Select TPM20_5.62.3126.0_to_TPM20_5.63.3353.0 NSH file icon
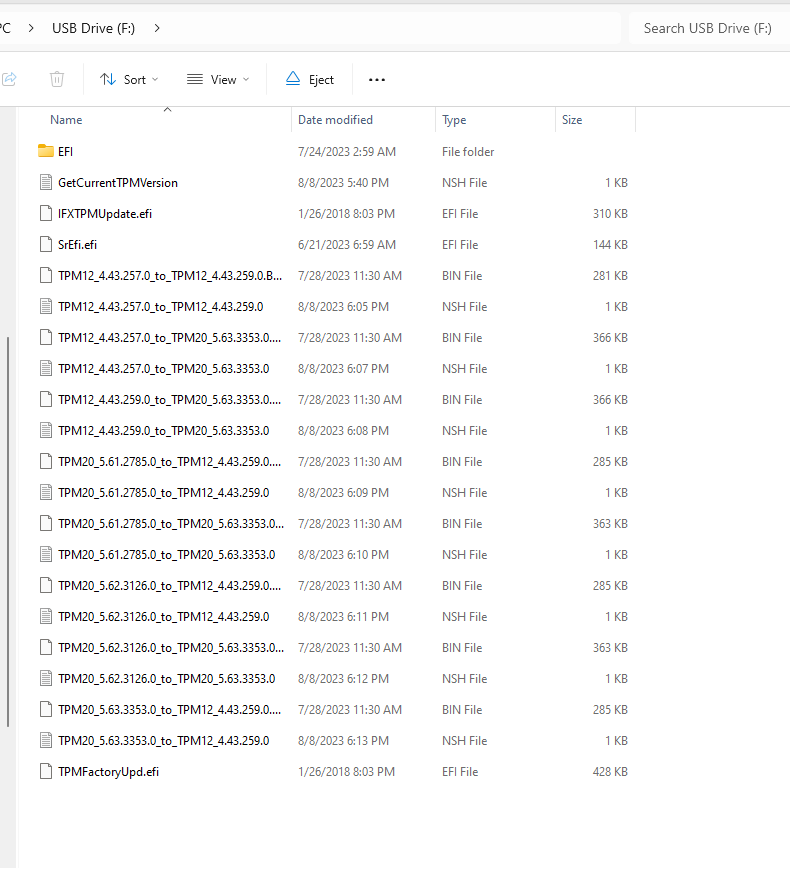The height and width of the screenshot is (871, 790). (46, 679)
